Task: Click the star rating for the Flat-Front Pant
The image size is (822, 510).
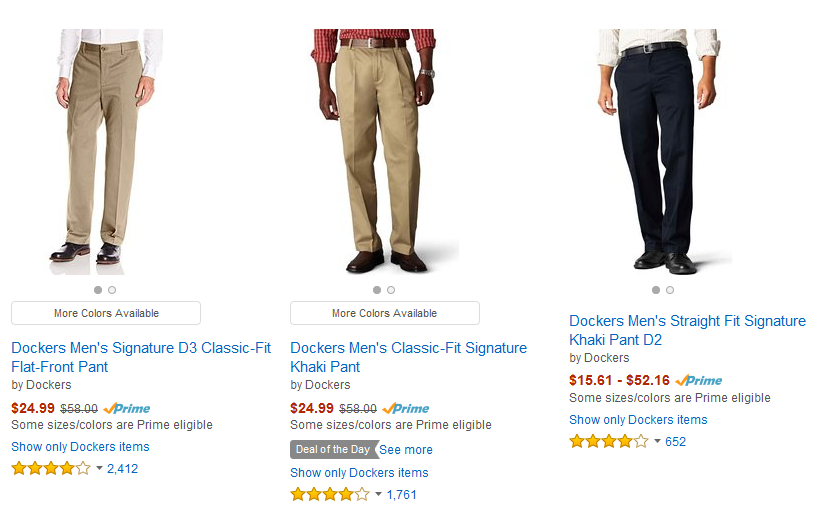Action: coord(51,468)
